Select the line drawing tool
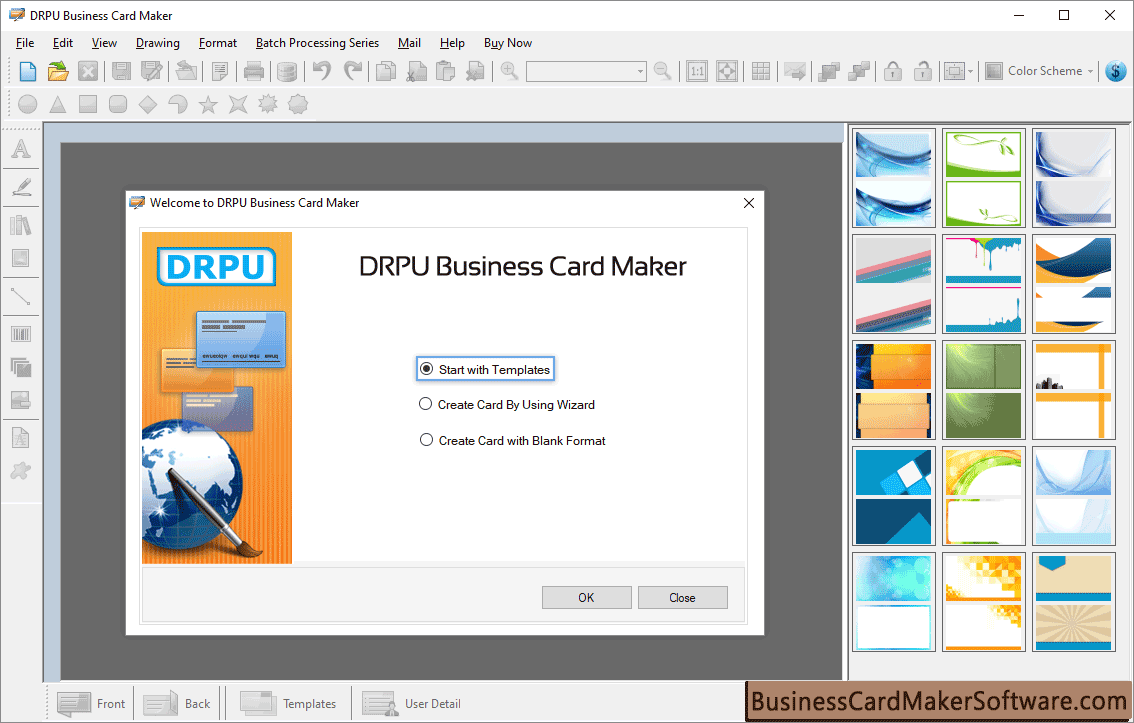 (21, 296)
